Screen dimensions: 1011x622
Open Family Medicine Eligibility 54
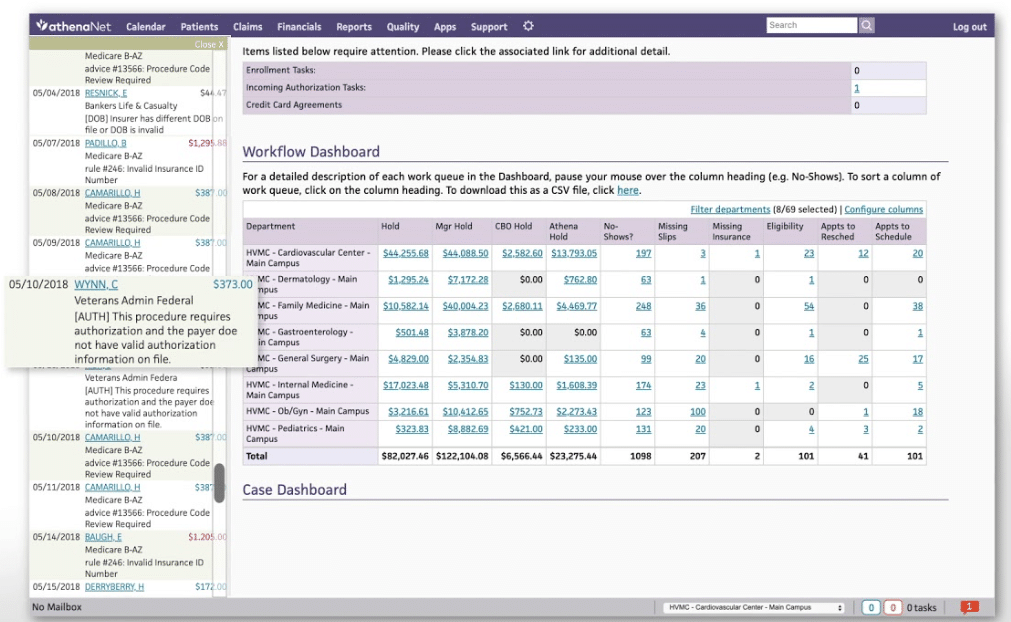click(x=809, y=306)
